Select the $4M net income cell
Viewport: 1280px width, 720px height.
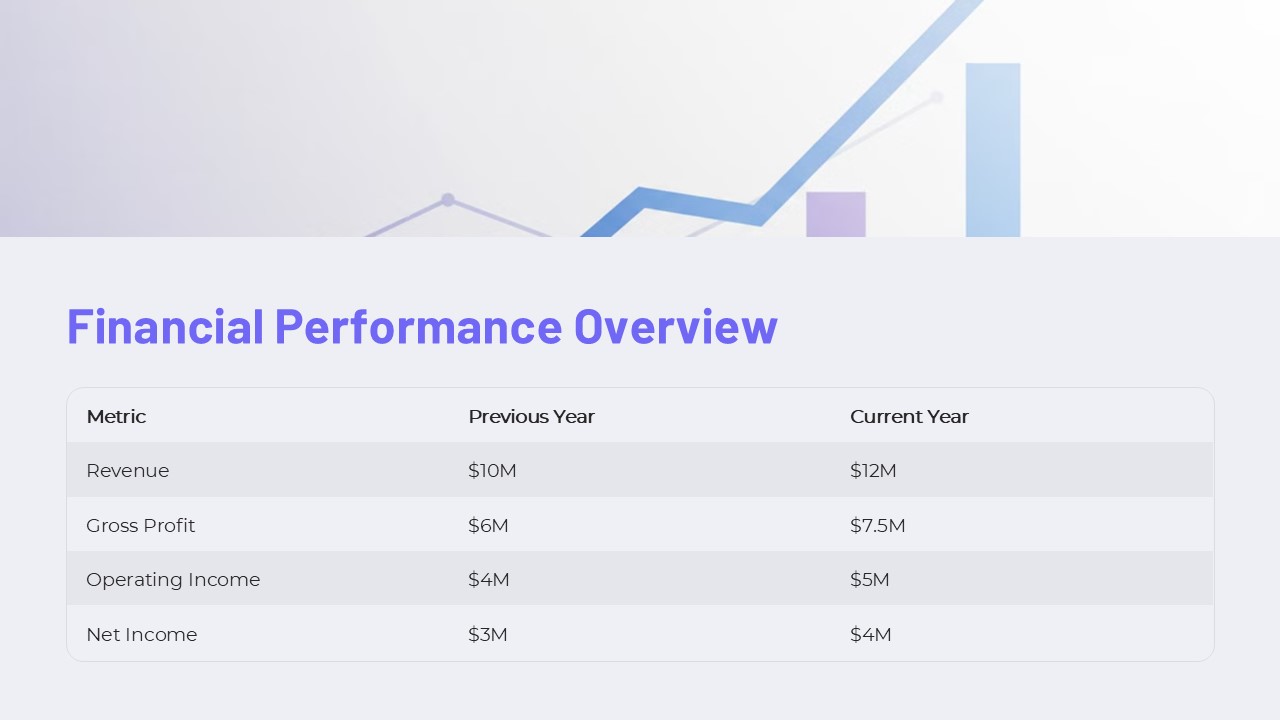tap(870, 634)
